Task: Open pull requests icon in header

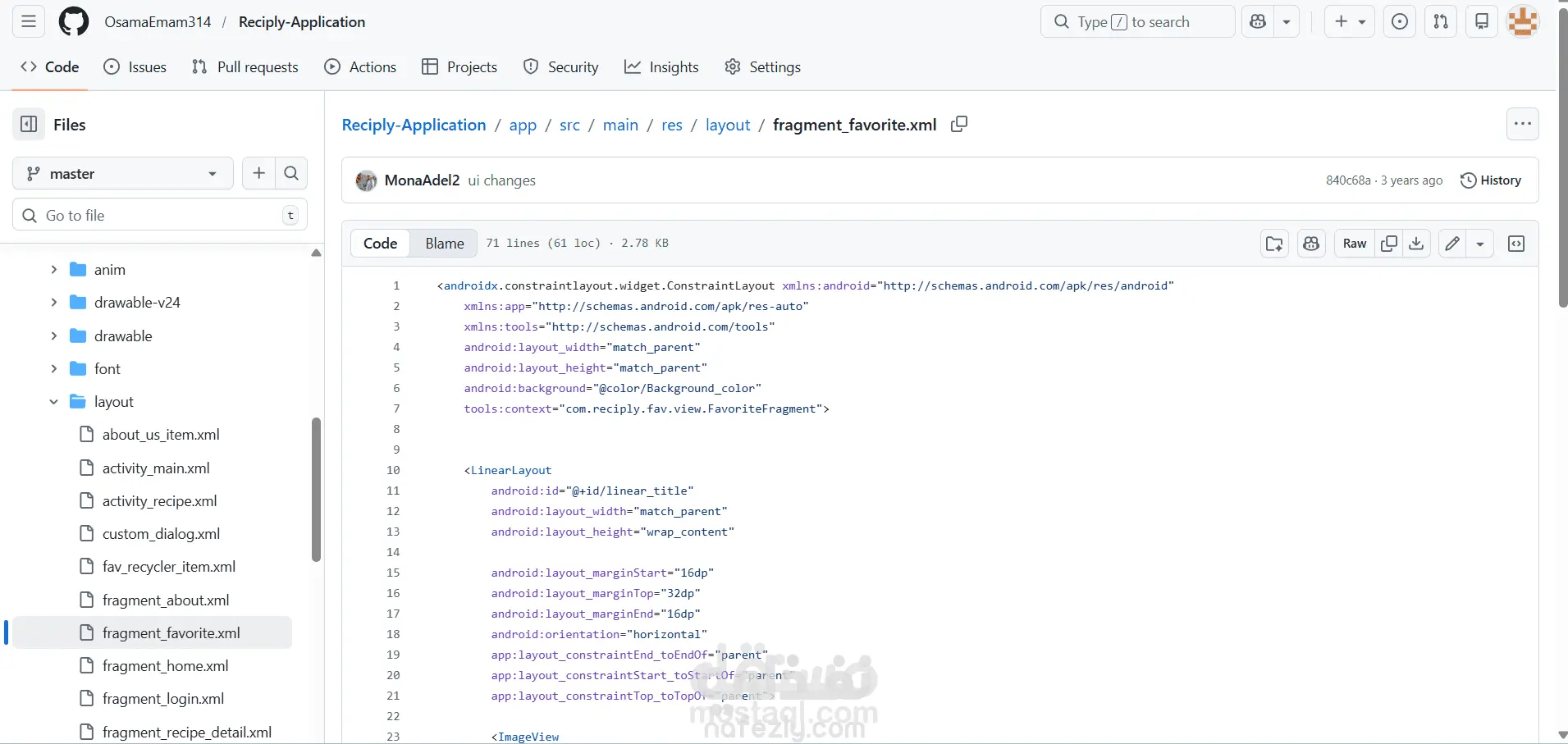Action: click(1441, 21)
